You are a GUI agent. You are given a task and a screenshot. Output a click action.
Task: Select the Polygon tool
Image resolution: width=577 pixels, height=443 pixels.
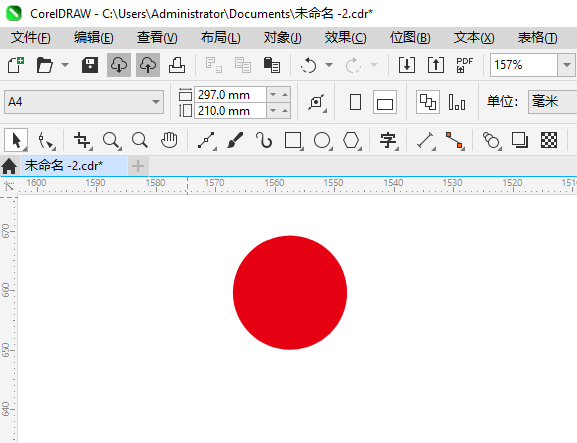(351, 140)
